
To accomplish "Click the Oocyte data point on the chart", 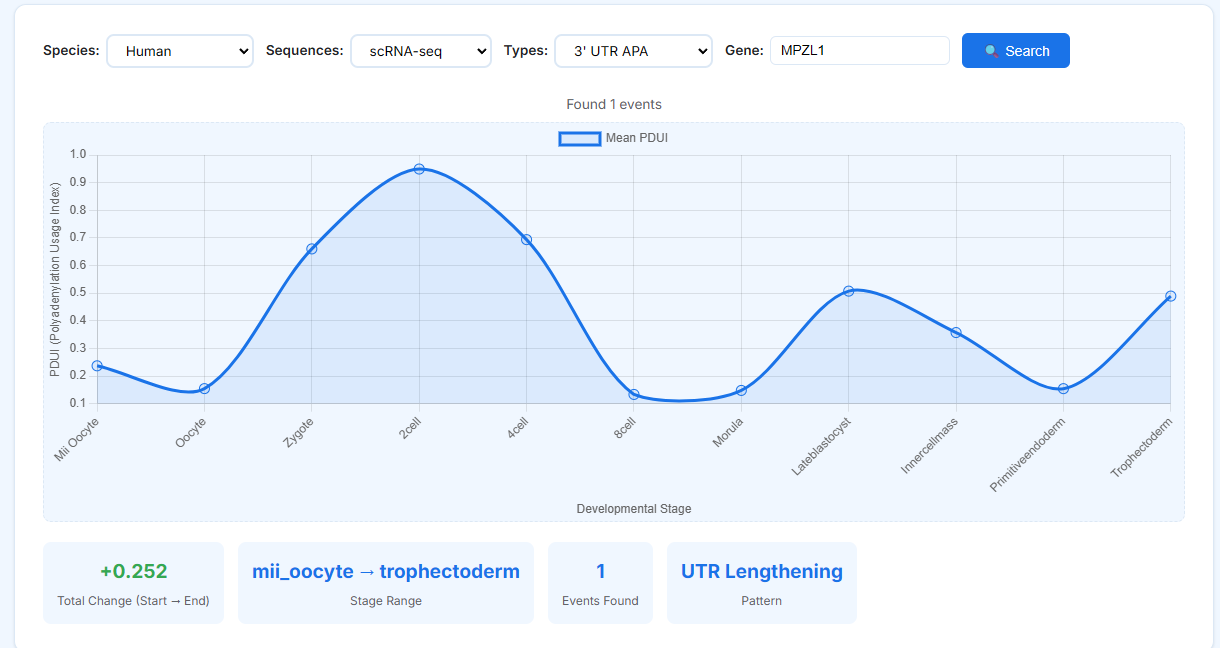I will point(204,388).
